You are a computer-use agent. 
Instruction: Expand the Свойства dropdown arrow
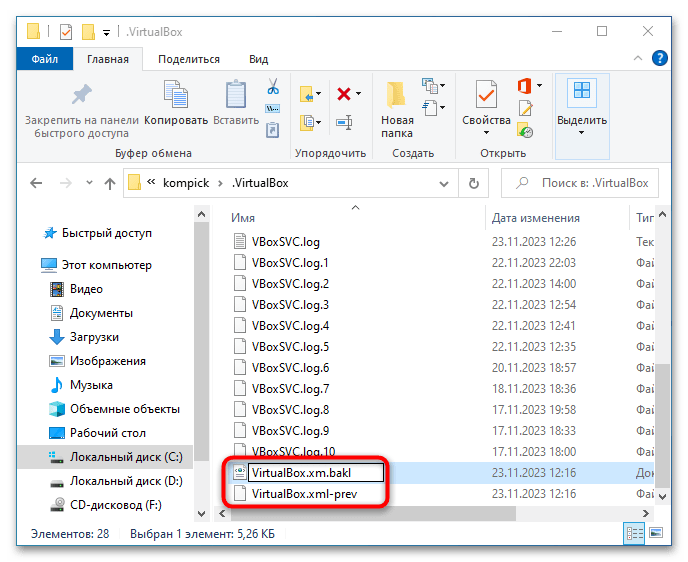[x=486, y=133]
